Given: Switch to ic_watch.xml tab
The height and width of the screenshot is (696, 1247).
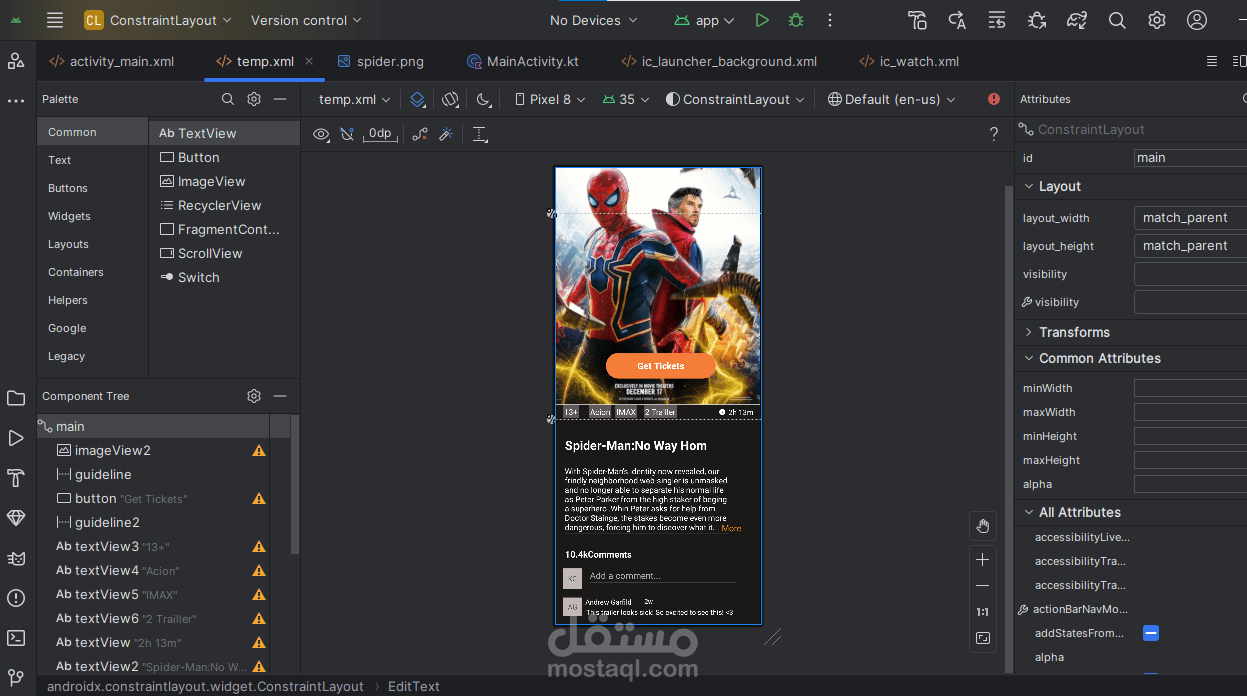Looking at the screenshot, I should click(909, 61).
